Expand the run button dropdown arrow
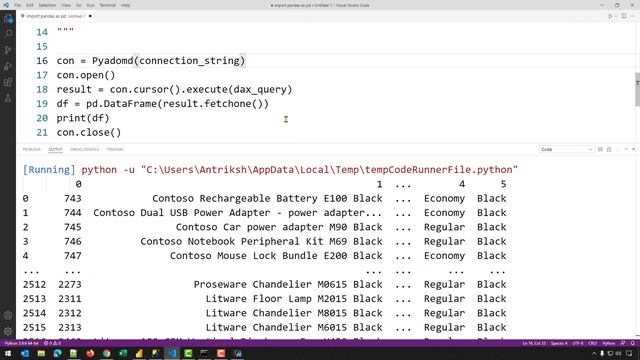Screen dimensions: 640x360 click(x=616, y=16)
